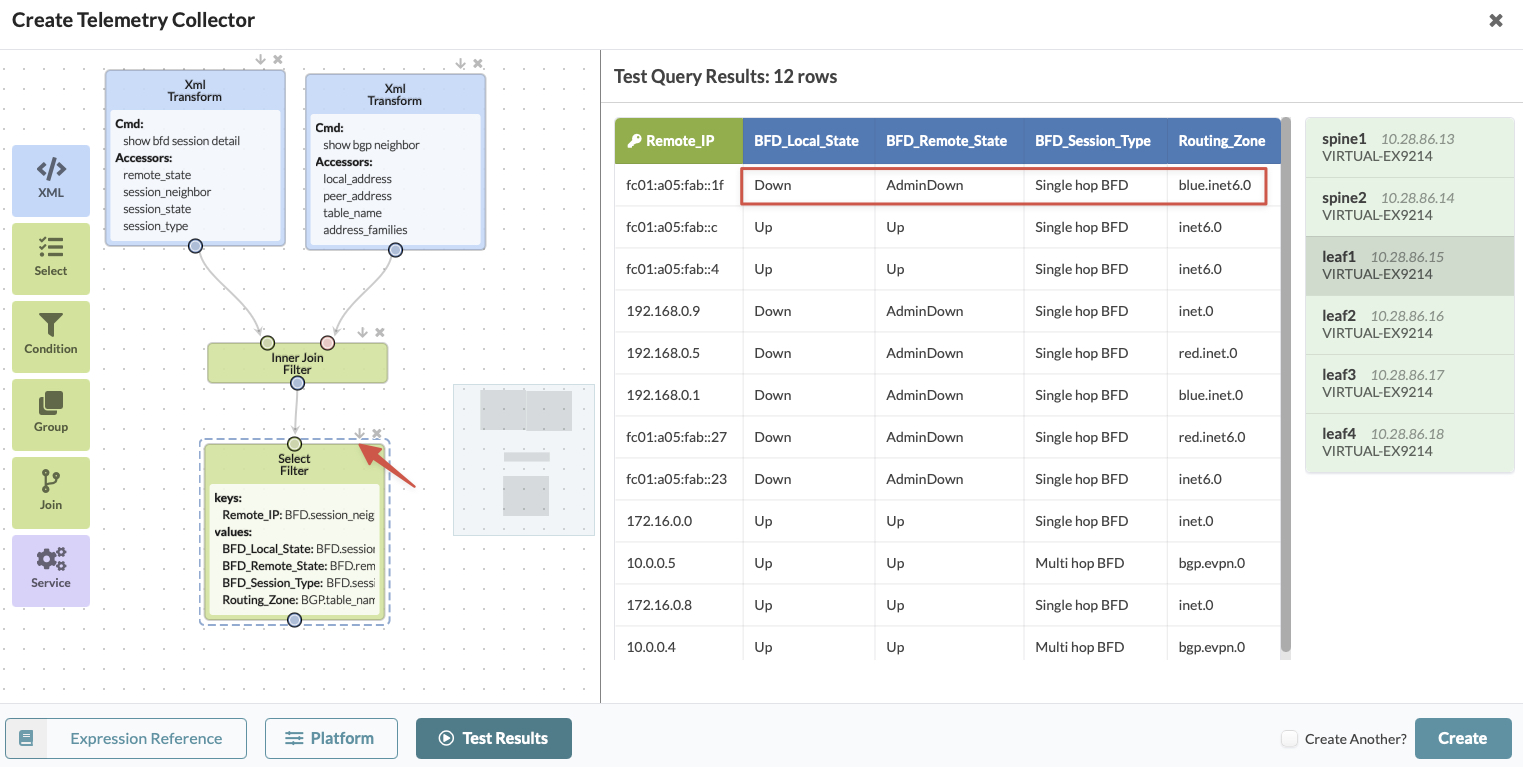Run Test Results
Screen dimensions: 1523x767
click(x=494, y=738)
